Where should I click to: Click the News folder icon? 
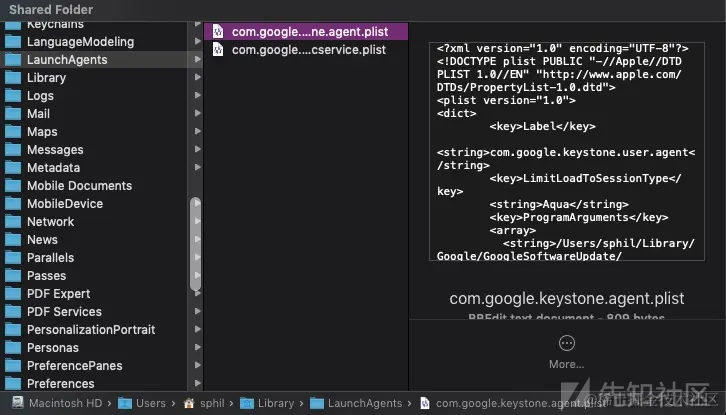[x=13, y=240]
